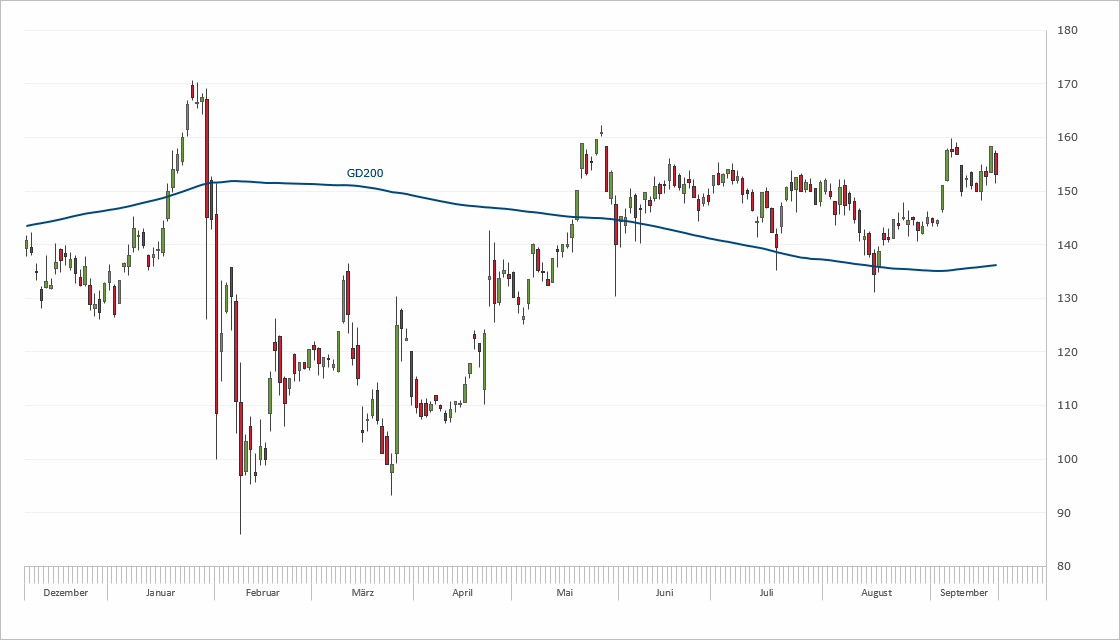Click the 100 value on price axis
Screen dimensions: 1120x640
pyautogui.click(x=1067, y=460)
